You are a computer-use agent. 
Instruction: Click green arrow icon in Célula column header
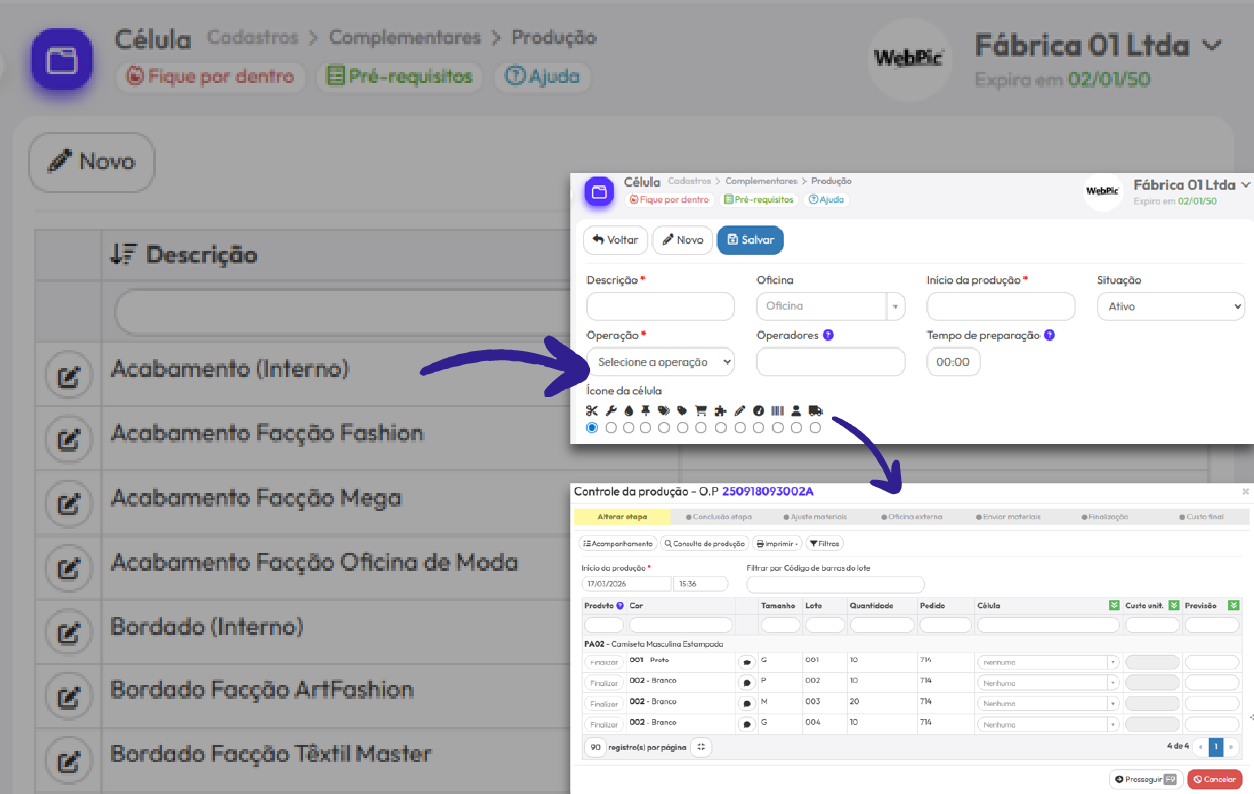[1113, 606]
